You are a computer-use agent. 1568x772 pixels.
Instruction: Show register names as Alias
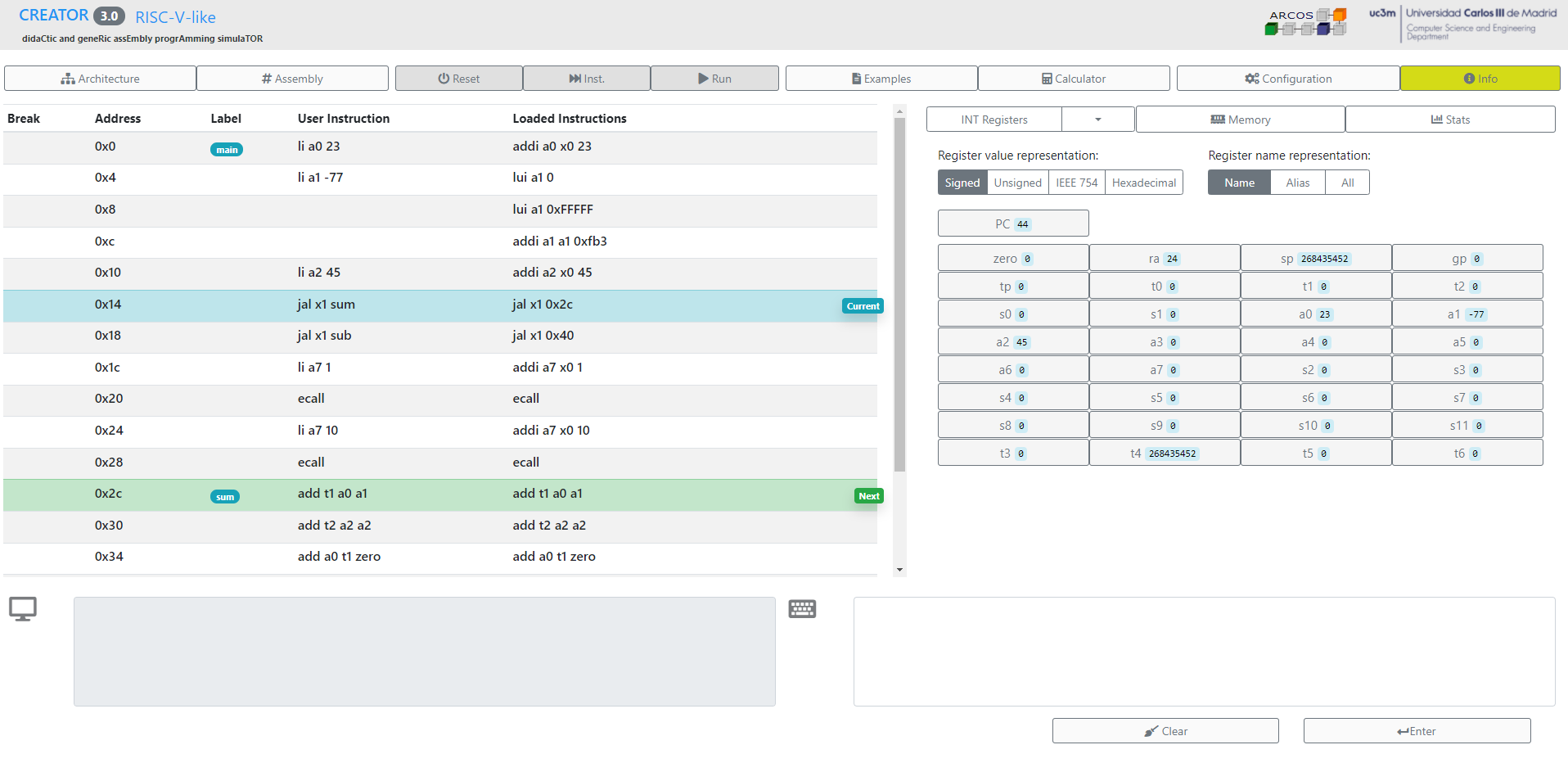[1297, 182]
